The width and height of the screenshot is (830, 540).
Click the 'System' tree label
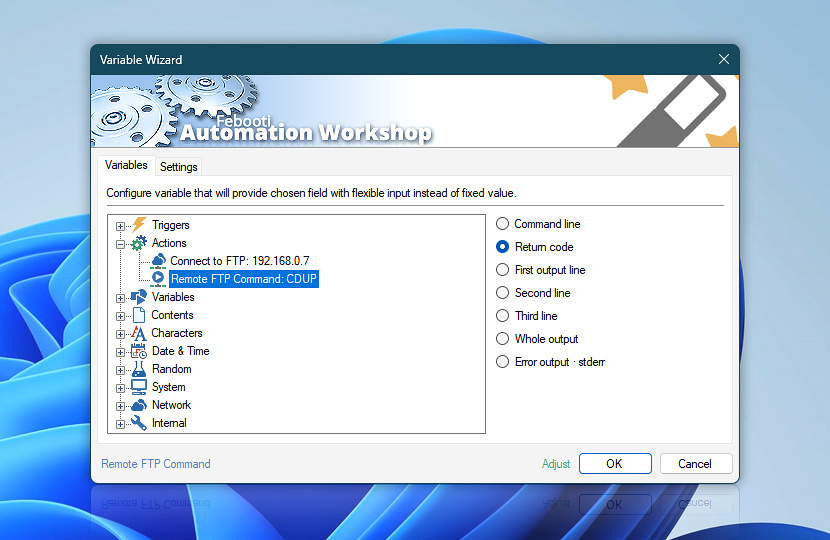pyautogui.click(x=168, y=387)
